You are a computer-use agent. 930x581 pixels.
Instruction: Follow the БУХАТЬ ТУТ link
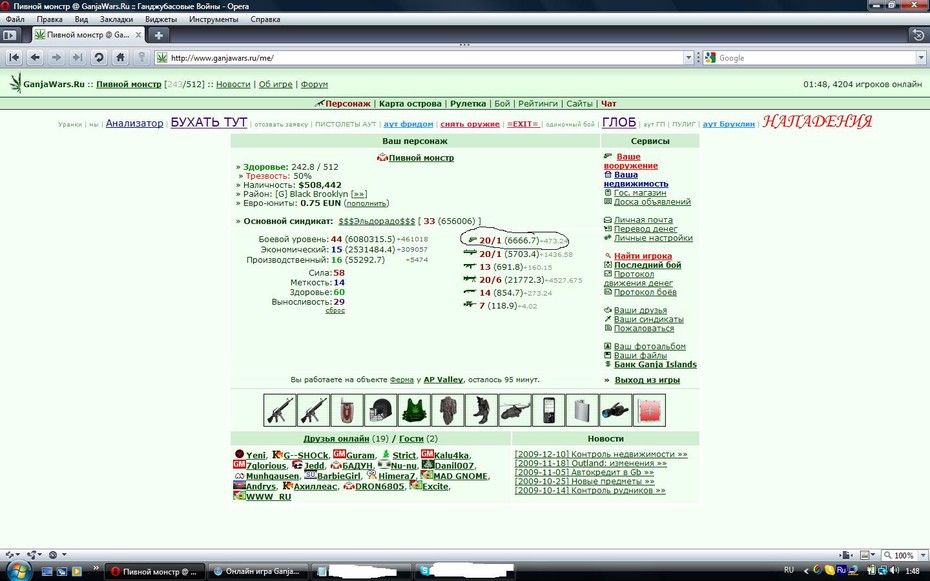coord(209,123)
